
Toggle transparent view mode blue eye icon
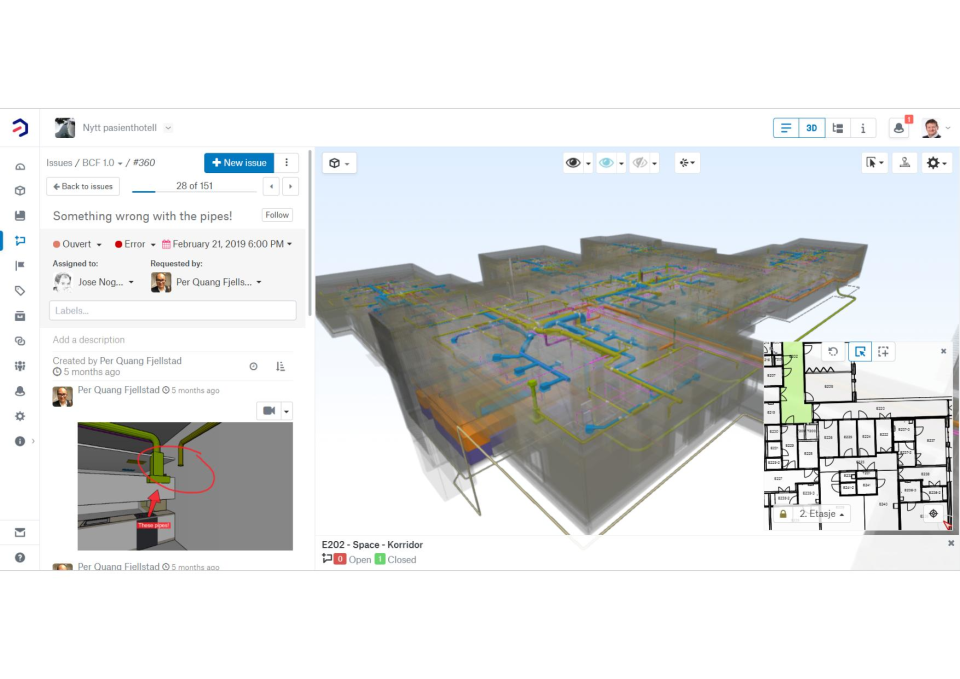pyautogui.click(x=605, y=162)
